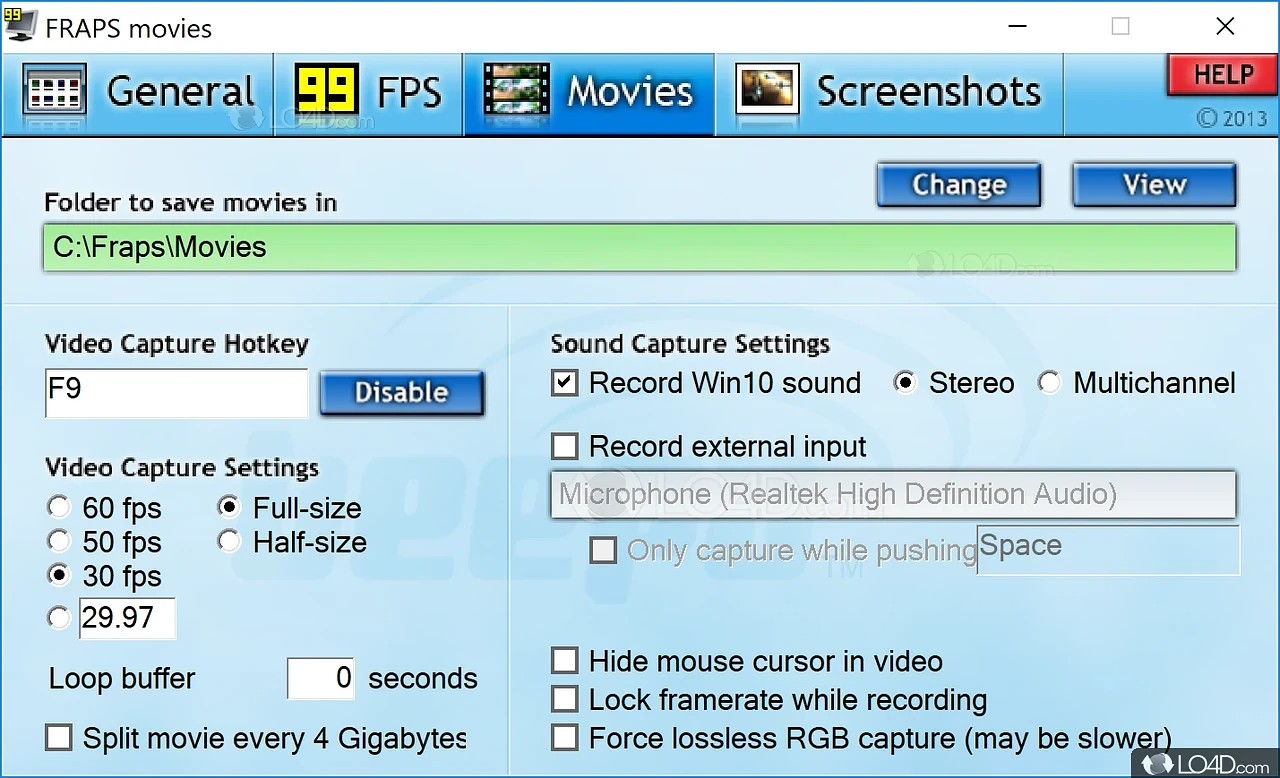Click the Loop buffer seconds field
The width and height of the screenshot is (1280, 778).
321,679
